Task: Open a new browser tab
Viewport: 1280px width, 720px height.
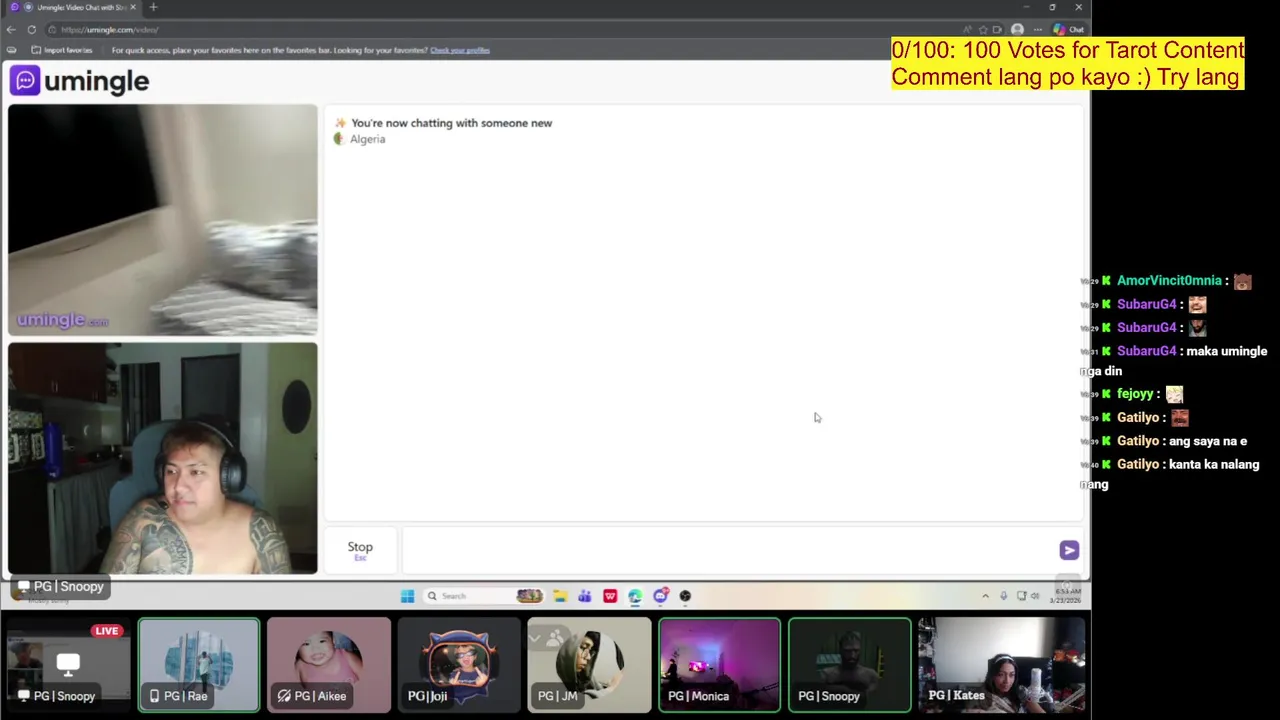Action: (153, 7)
